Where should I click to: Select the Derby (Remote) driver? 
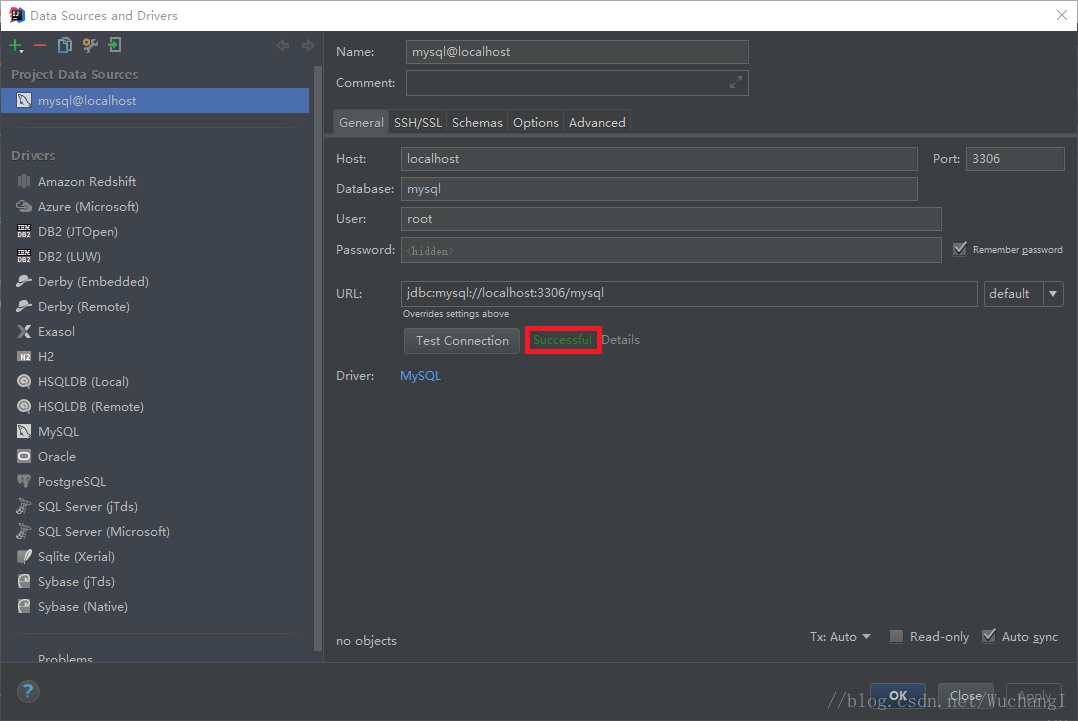point(84,307)
